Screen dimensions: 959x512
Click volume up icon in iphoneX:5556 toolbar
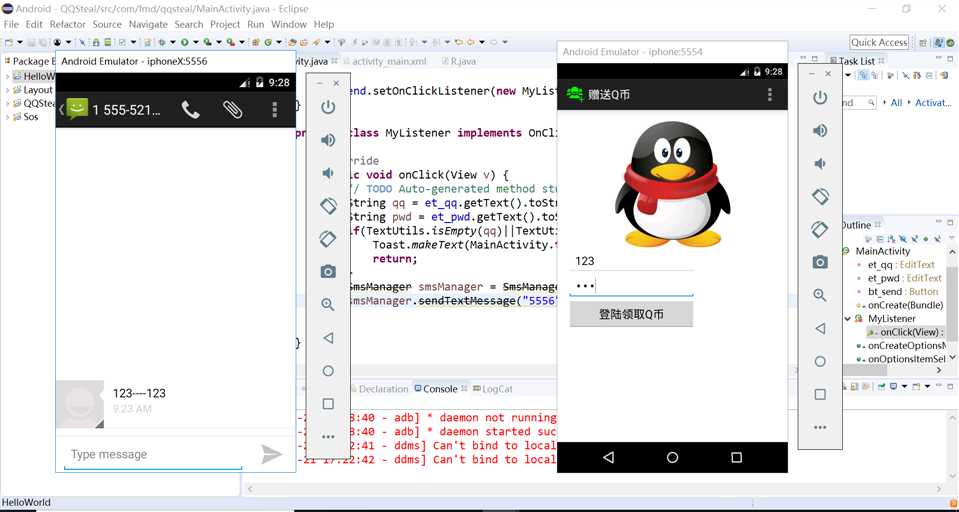click(328, 140)
